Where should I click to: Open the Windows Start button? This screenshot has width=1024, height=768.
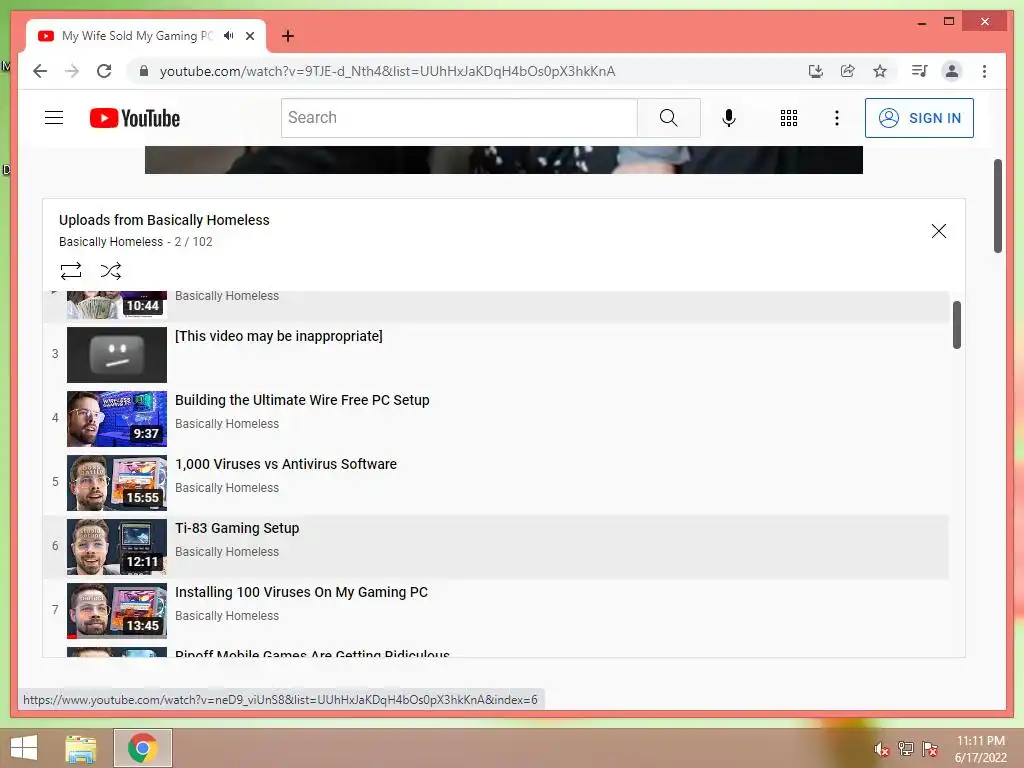24,748
